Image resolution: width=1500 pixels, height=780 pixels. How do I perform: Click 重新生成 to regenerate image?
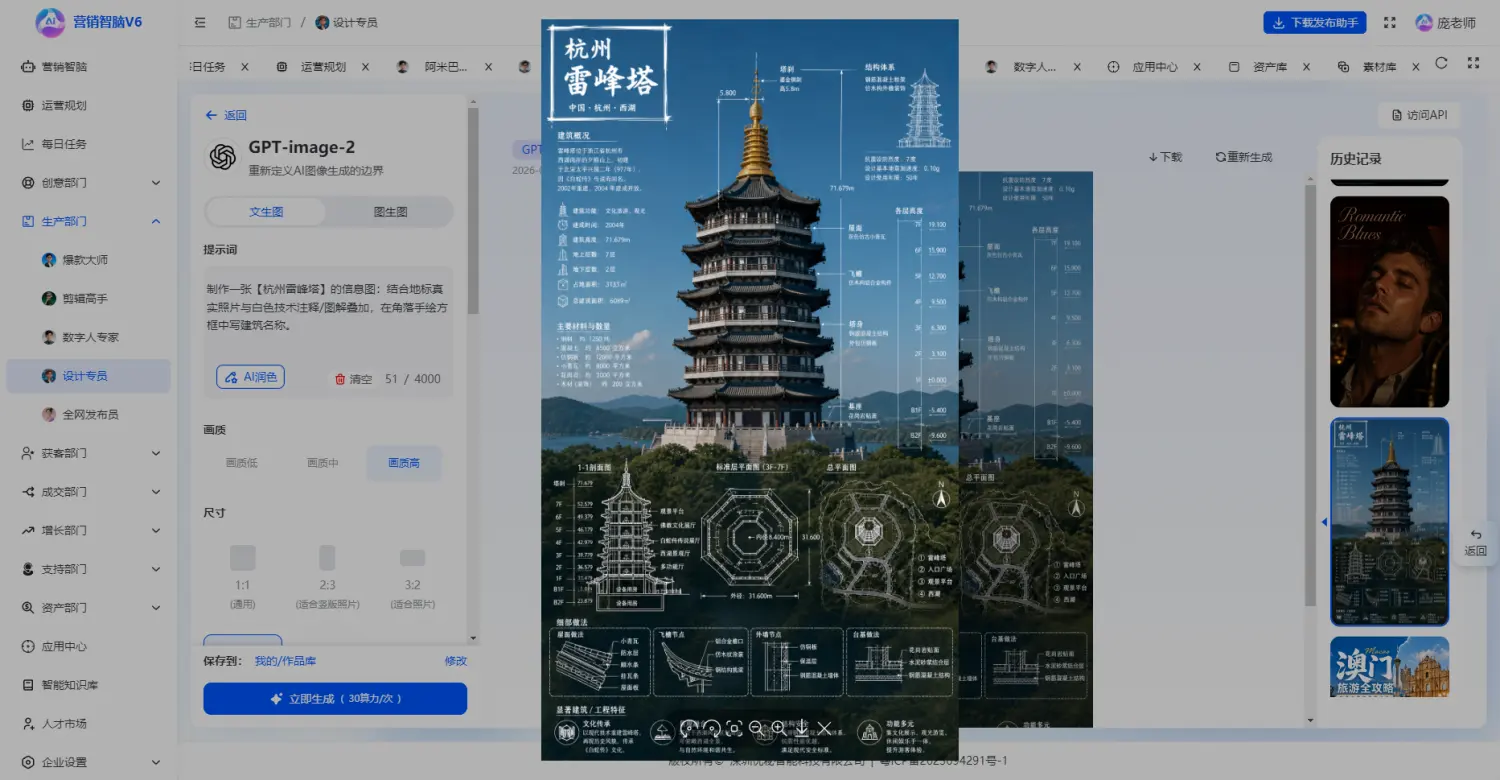point(1244,157)
